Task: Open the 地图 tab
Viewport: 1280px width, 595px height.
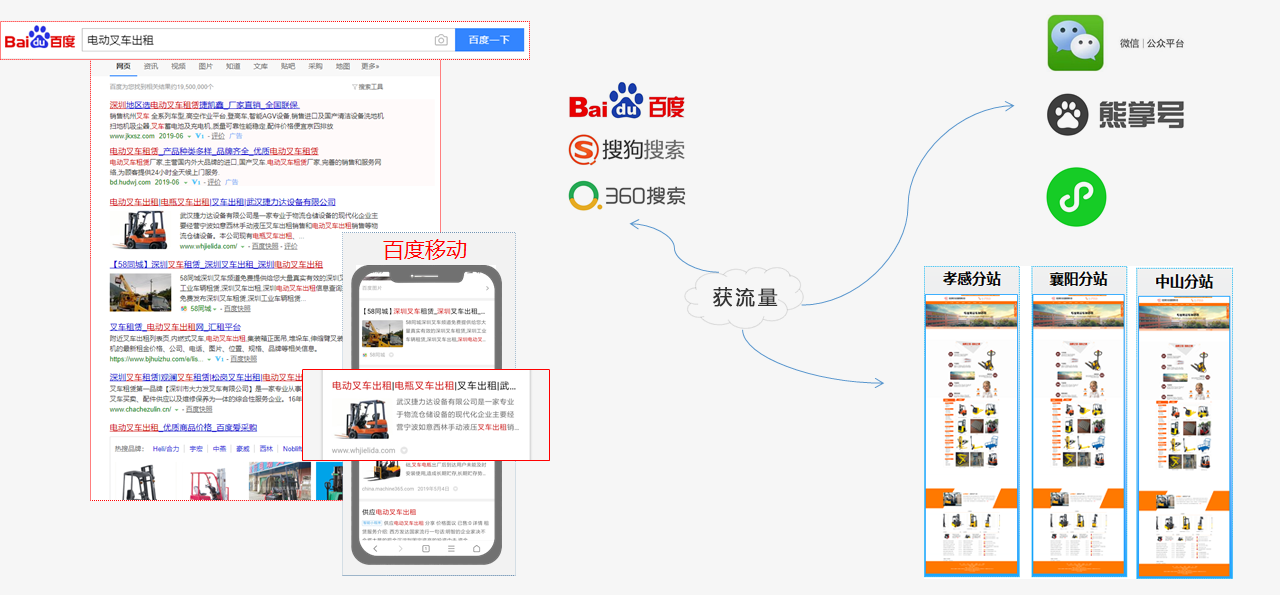Action: [343, 66]
